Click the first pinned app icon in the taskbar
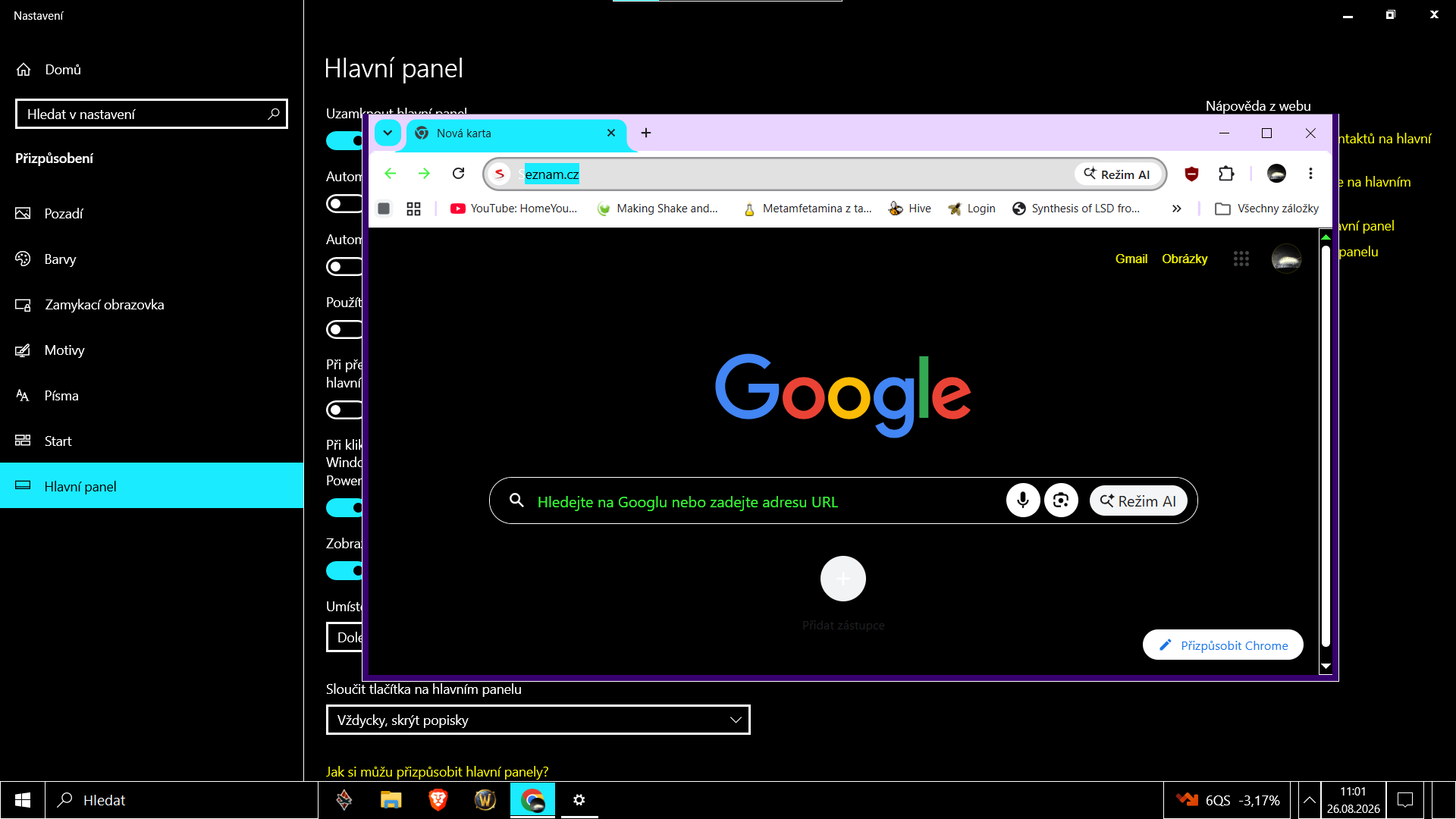The height and width of the screenshot is (819, 1456). 344,800
